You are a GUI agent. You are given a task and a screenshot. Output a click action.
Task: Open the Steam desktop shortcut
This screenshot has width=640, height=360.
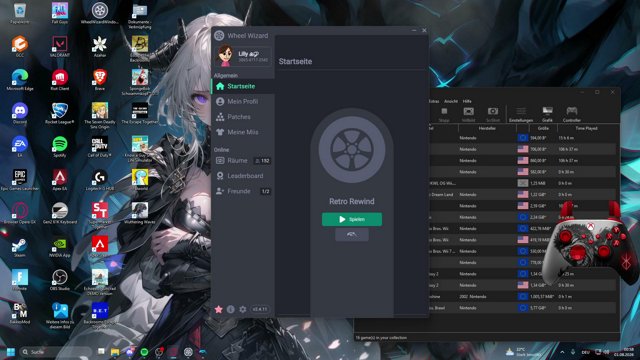[20, 247]
